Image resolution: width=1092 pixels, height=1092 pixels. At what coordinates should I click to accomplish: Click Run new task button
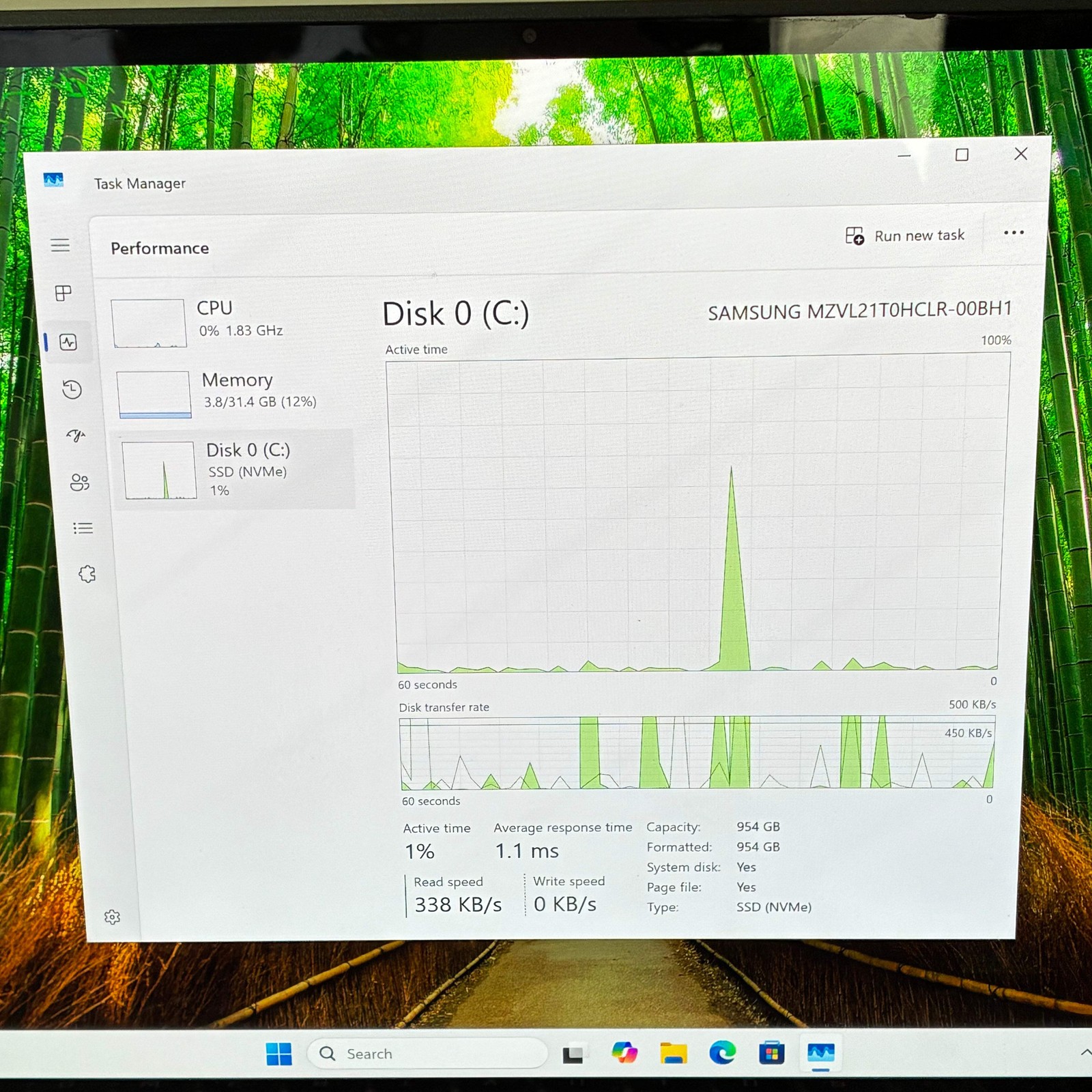tap(904, 235)
